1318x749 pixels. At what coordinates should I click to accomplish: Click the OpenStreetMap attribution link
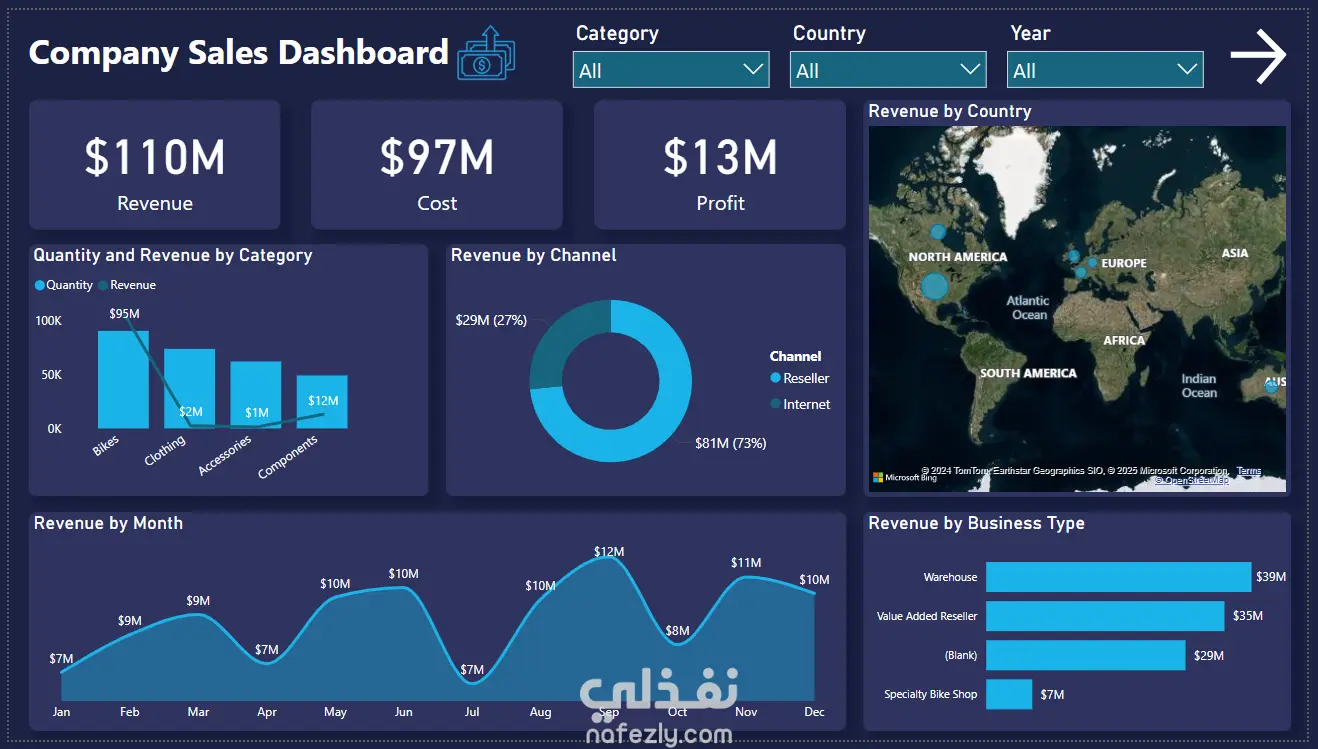[1192, 480]
